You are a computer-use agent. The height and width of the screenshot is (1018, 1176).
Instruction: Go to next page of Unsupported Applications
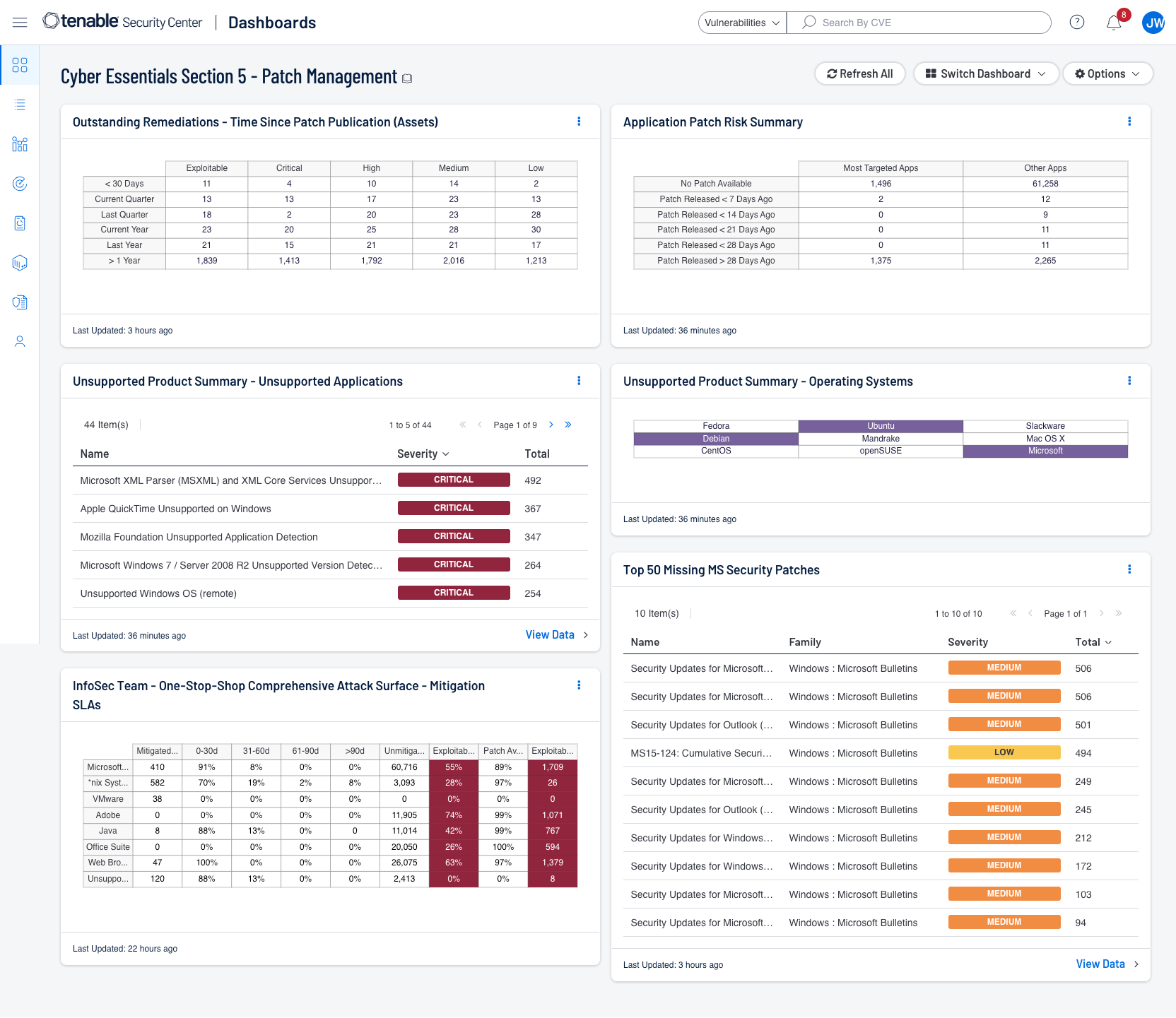pyautogui.click(x=551, y=425)
